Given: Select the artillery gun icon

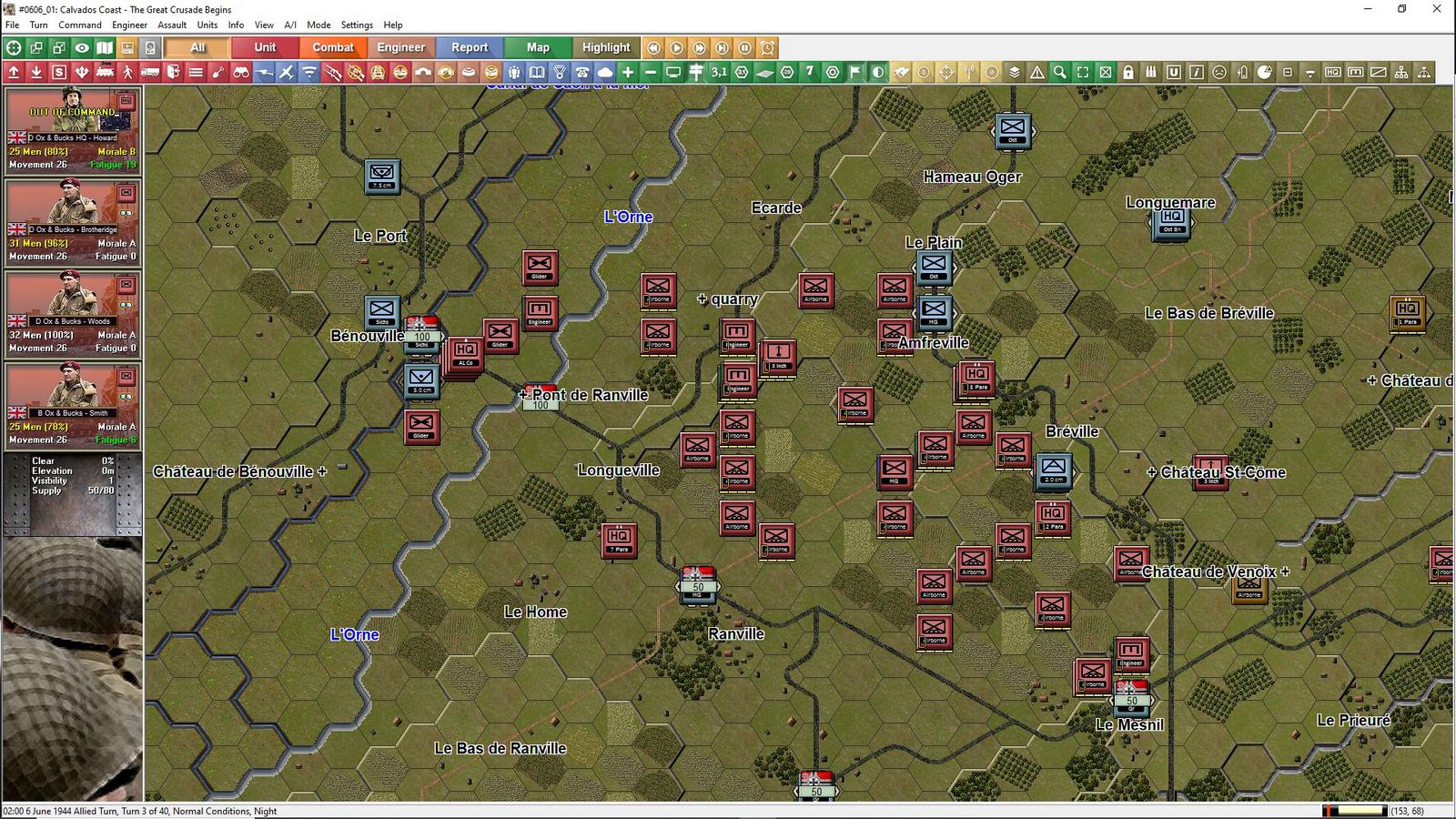Looking at the screenshot, I should (264, 72).
